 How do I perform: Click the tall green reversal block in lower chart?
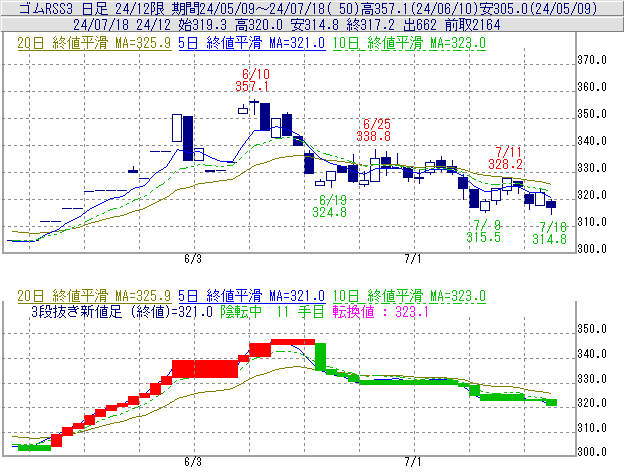point(320,357)
